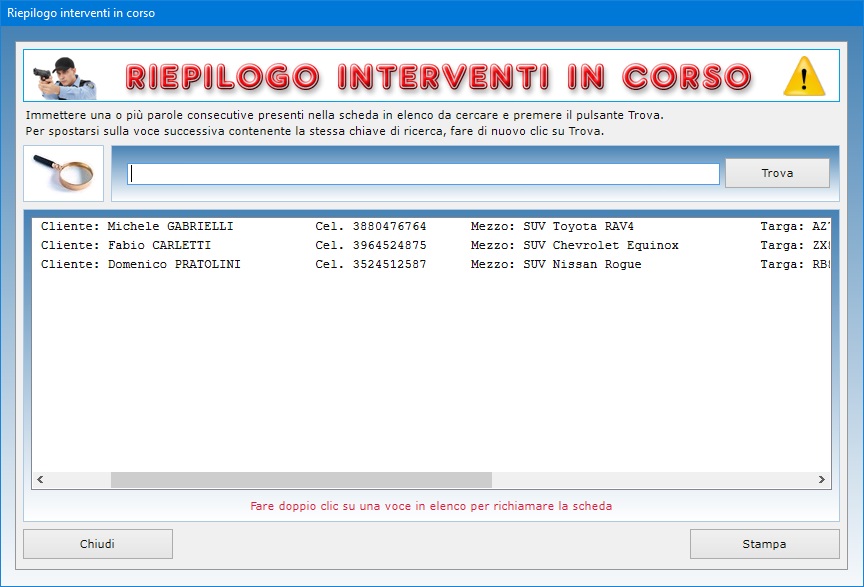This screenshot has width=864, height=587.
Task: Click phone number 3880476764 in list
Action: pyautogui.click(x=389, y=226)
